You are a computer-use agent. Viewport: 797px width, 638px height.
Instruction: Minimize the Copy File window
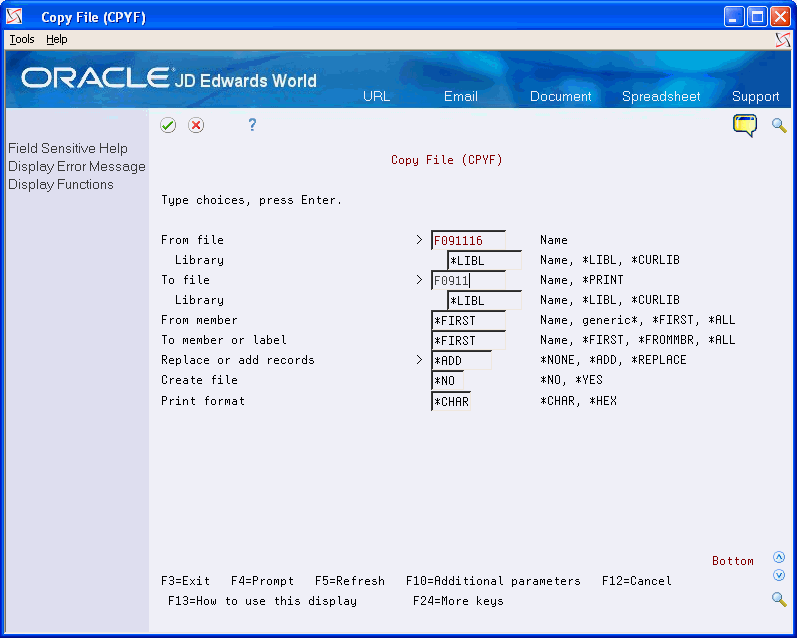pos(733,17)
